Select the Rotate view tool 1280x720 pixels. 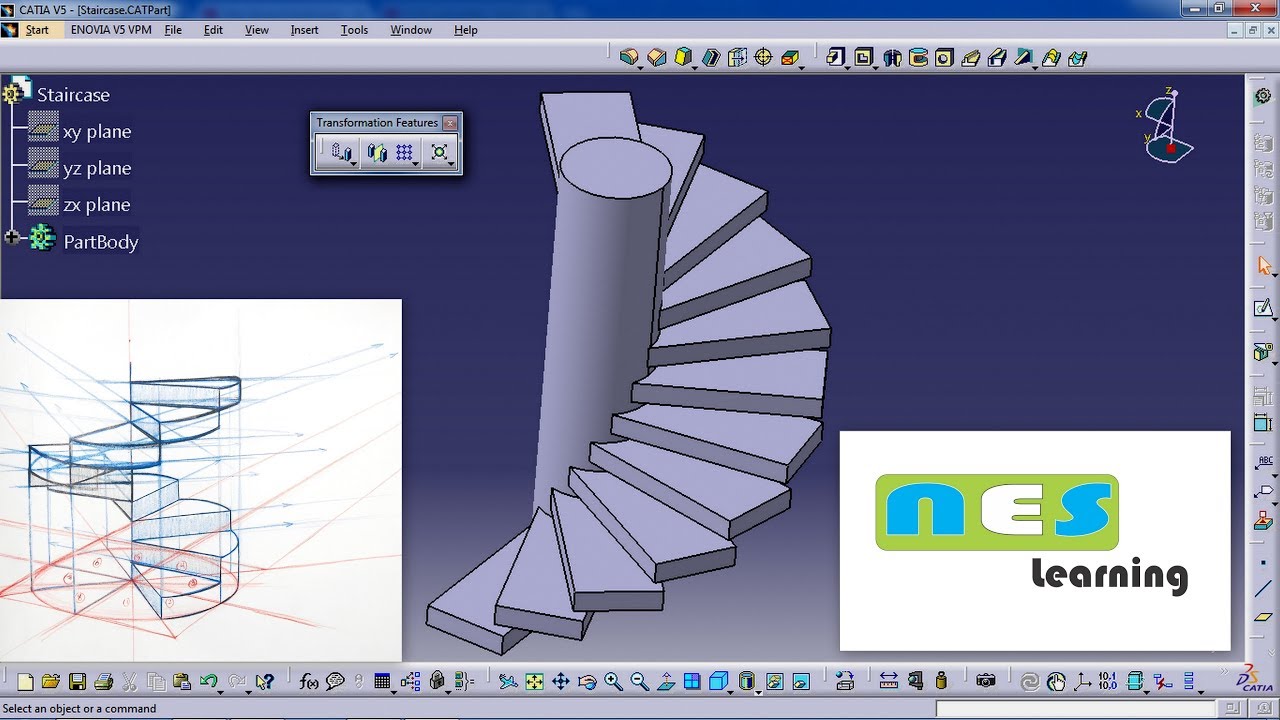(587, 681)
